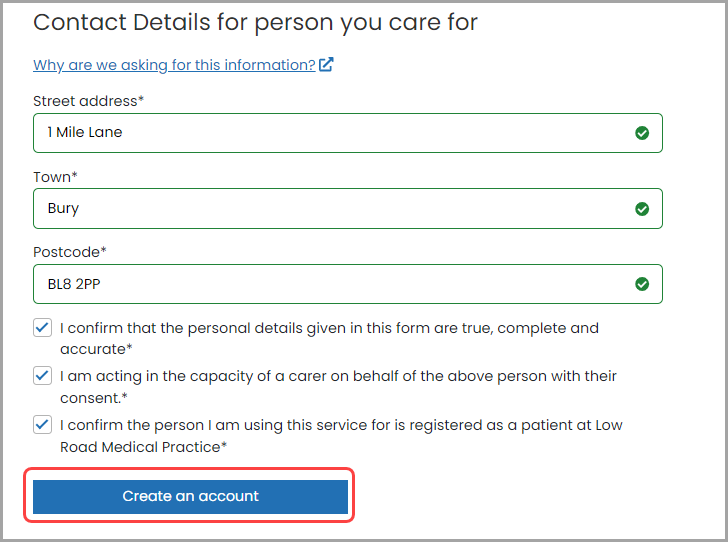Click the 'Create an account' button
This screenshot has width=728, height=542.
click(190, 496)
